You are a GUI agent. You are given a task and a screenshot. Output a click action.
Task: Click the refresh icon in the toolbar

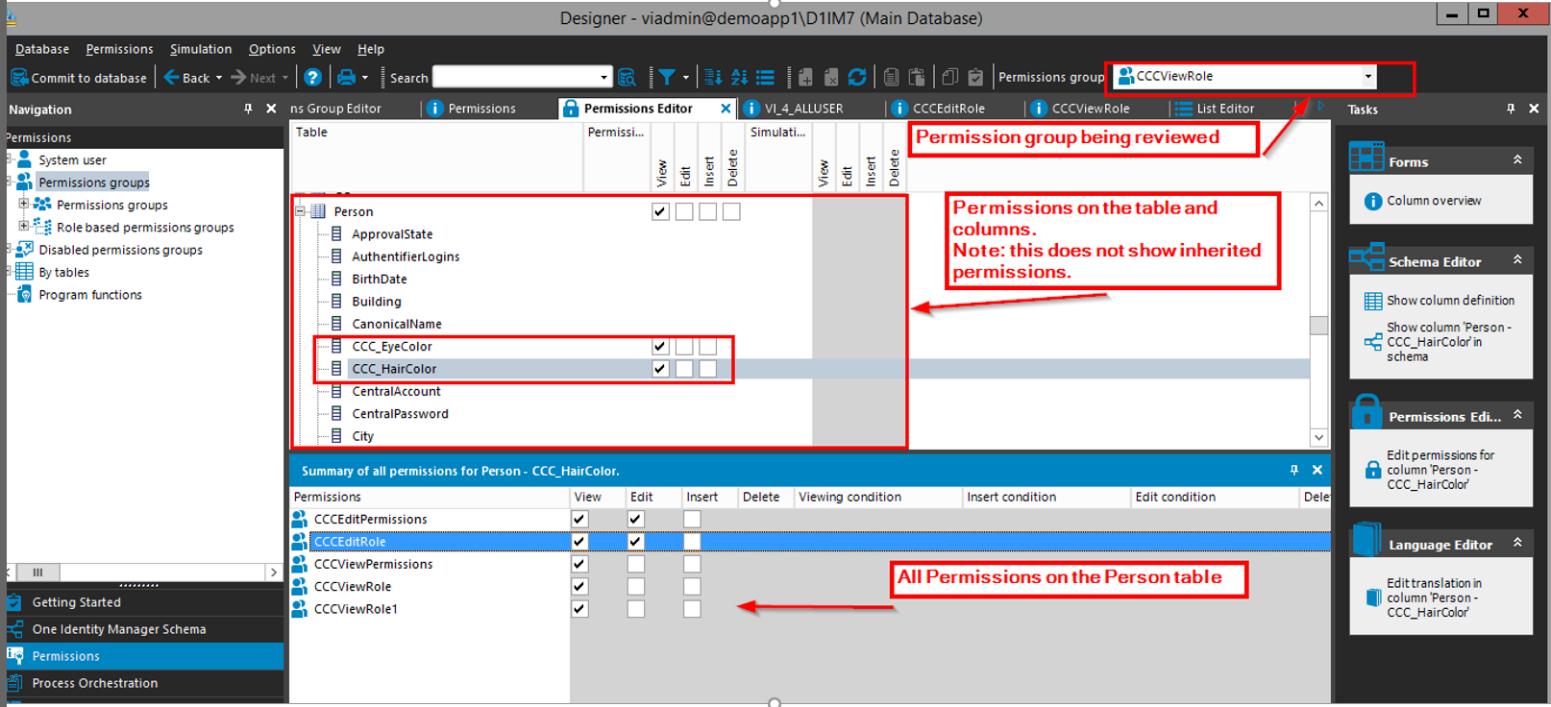[x=860, y=77]
